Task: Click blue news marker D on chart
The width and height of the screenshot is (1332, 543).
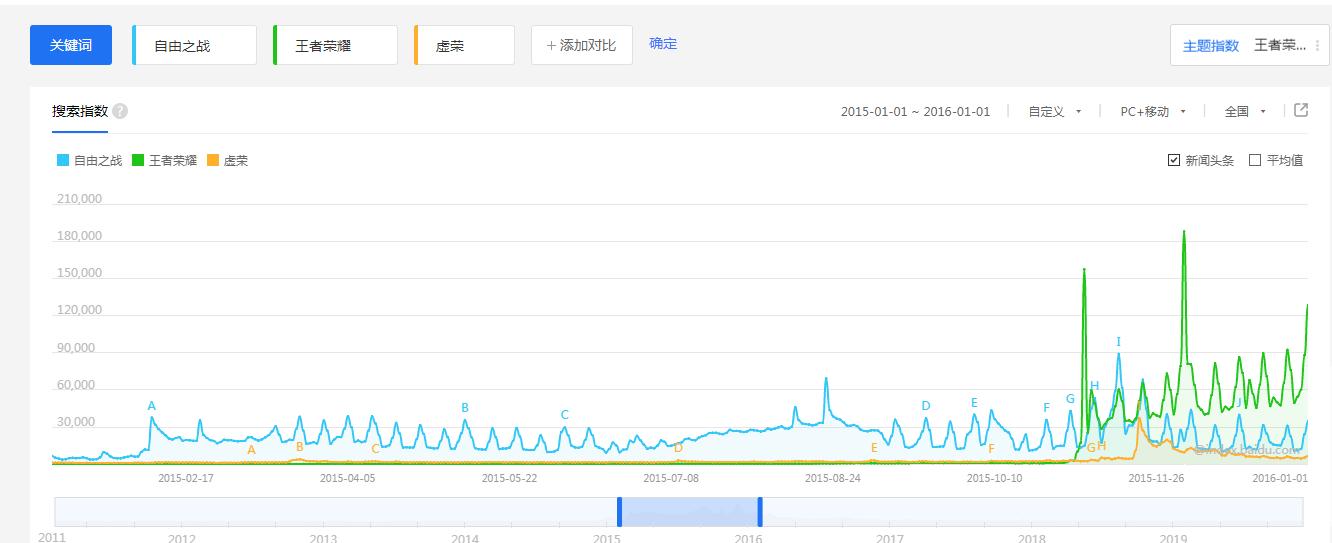Action: (926, 406)
